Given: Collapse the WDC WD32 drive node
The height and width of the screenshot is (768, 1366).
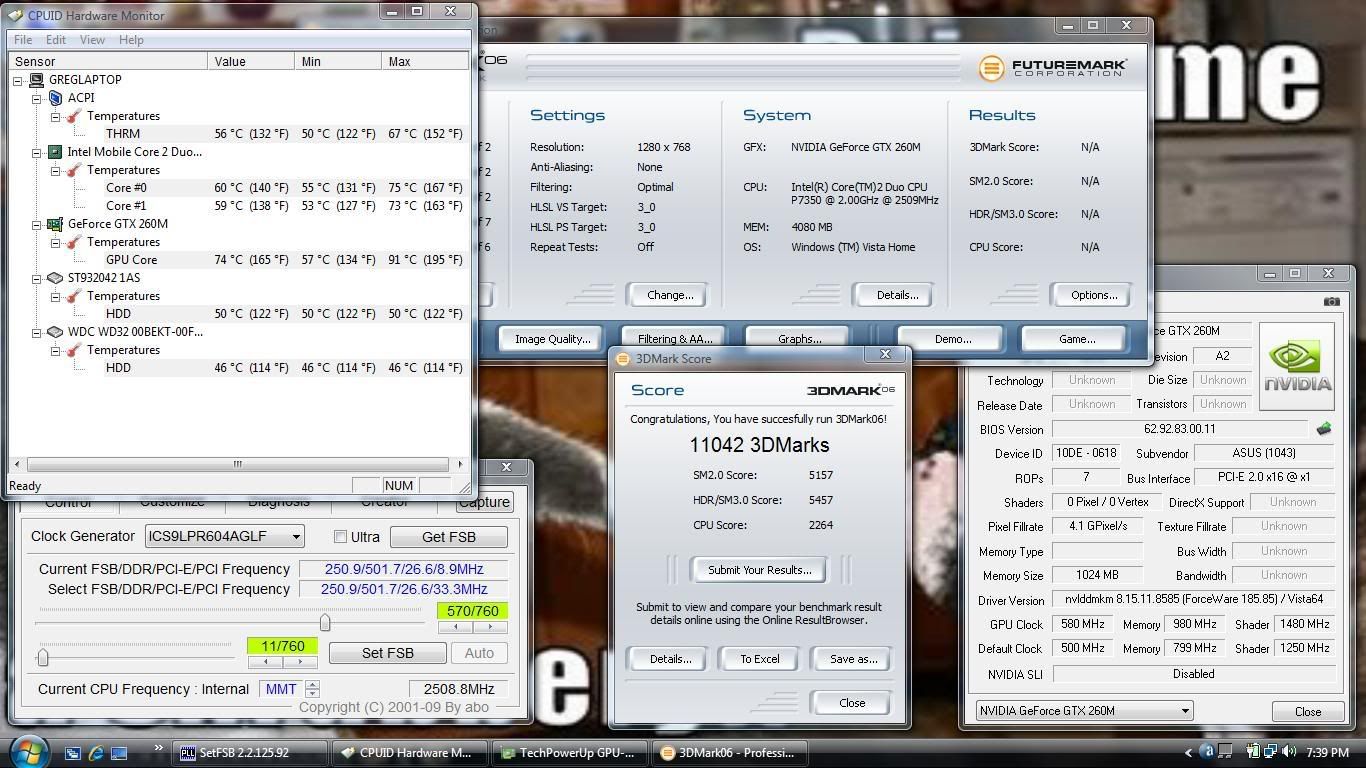Looking at the screenshot, I should (x=37, y=332).
